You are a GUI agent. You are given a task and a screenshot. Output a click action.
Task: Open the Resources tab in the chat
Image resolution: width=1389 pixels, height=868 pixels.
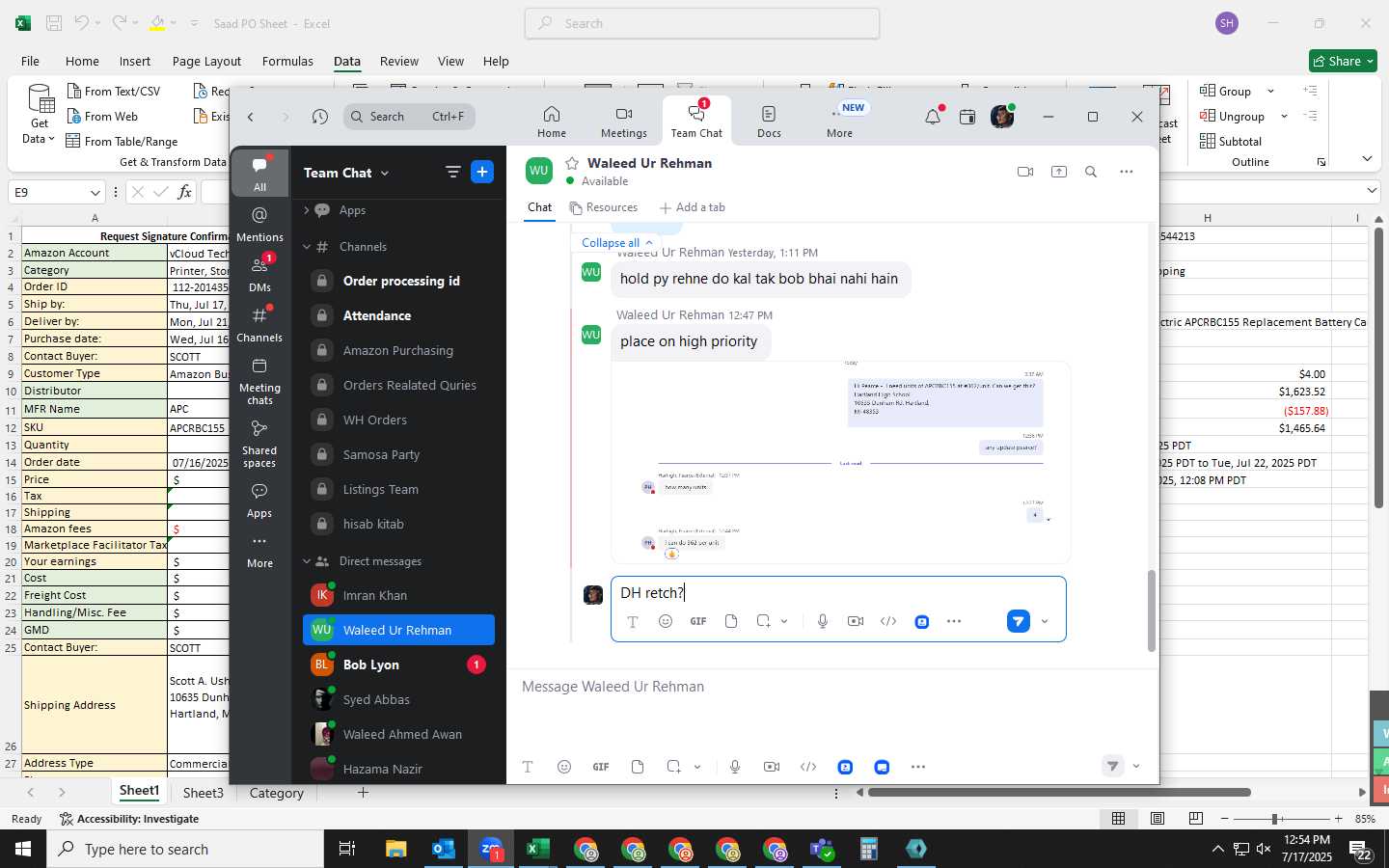coord(604,207)
